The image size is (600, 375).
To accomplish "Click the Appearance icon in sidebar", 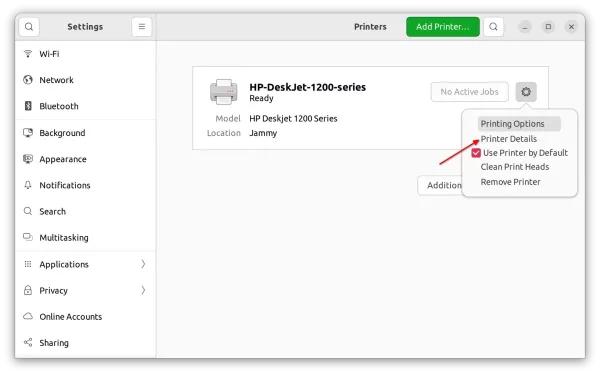I will (28, 159).
